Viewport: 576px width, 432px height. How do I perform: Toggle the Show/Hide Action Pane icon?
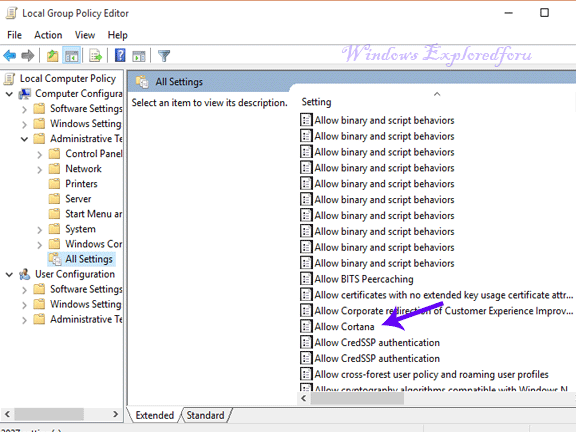tap(139, 56)
